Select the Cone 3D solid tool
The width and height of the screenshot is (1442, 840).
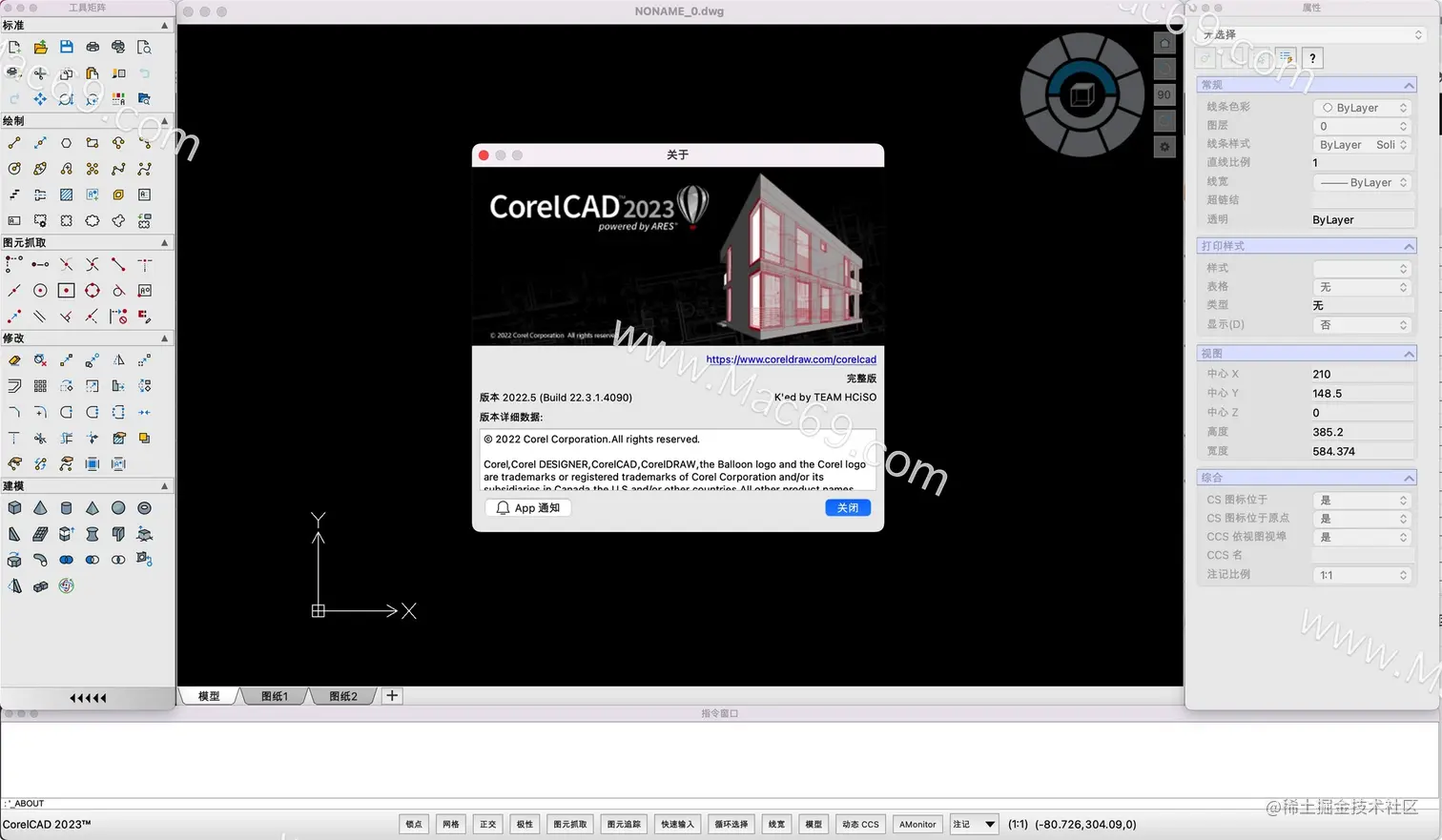pyautogui.click(x=40, y=508)
